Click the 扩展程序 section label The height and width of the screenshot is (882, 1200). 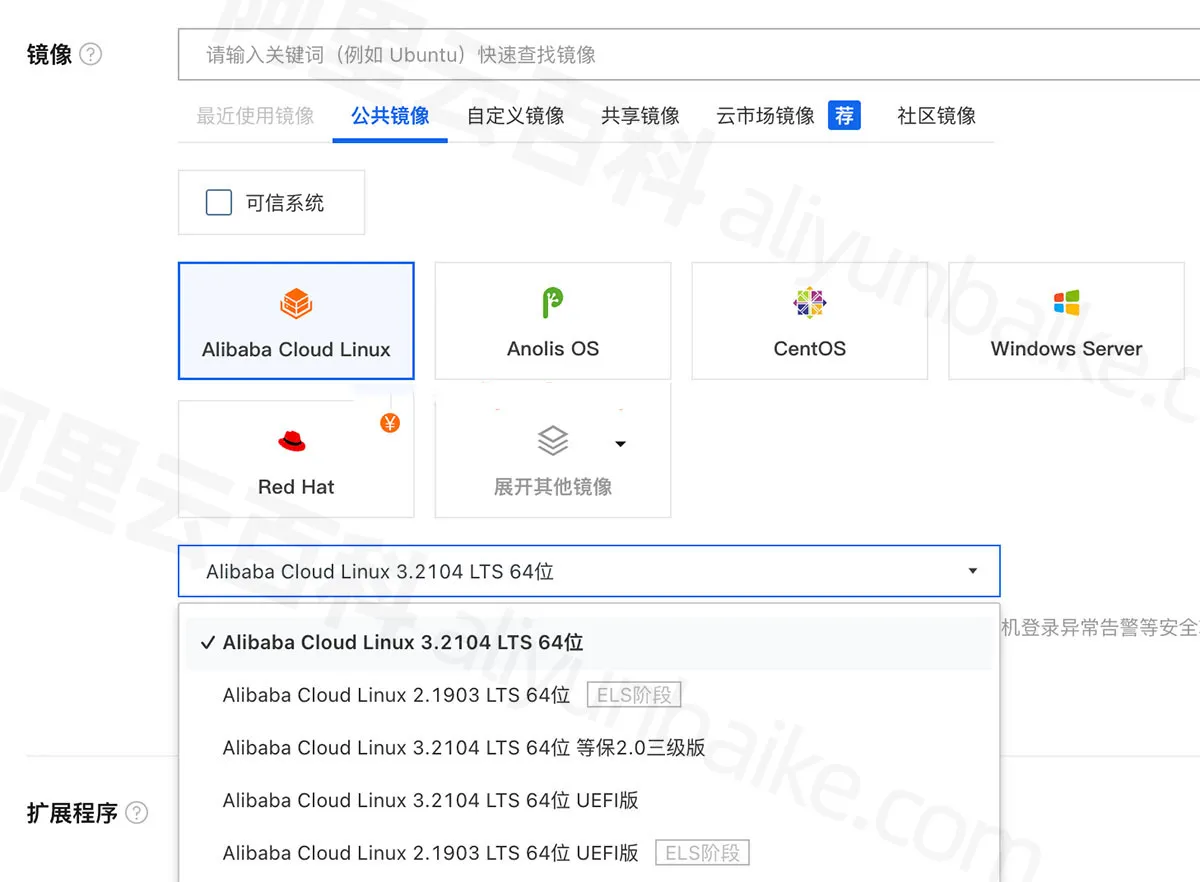tap(72, 813)
